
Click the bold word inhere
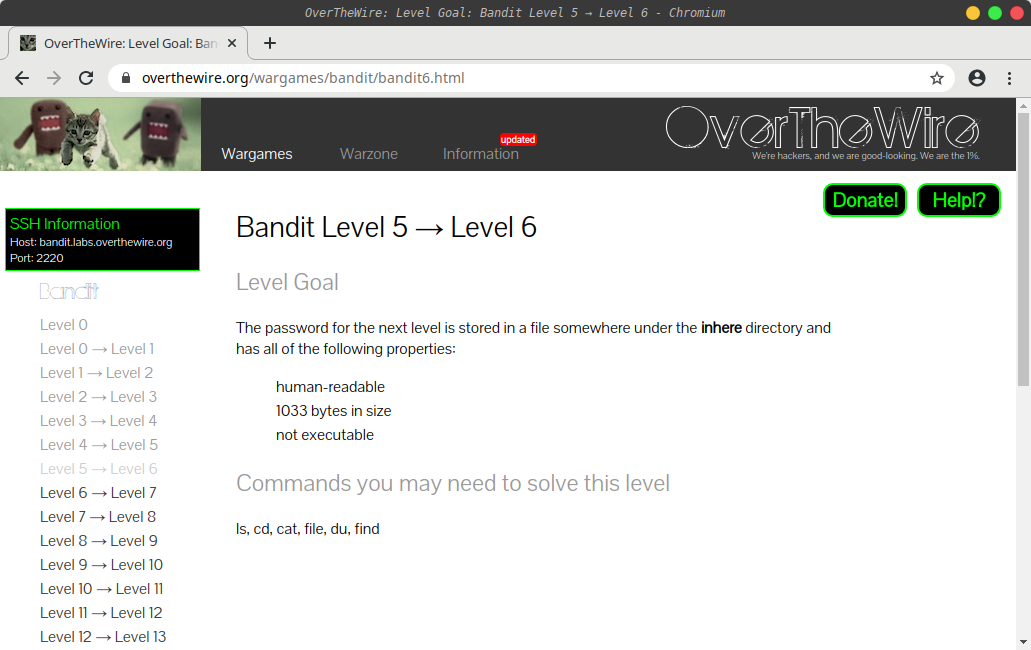coord(721,328)
